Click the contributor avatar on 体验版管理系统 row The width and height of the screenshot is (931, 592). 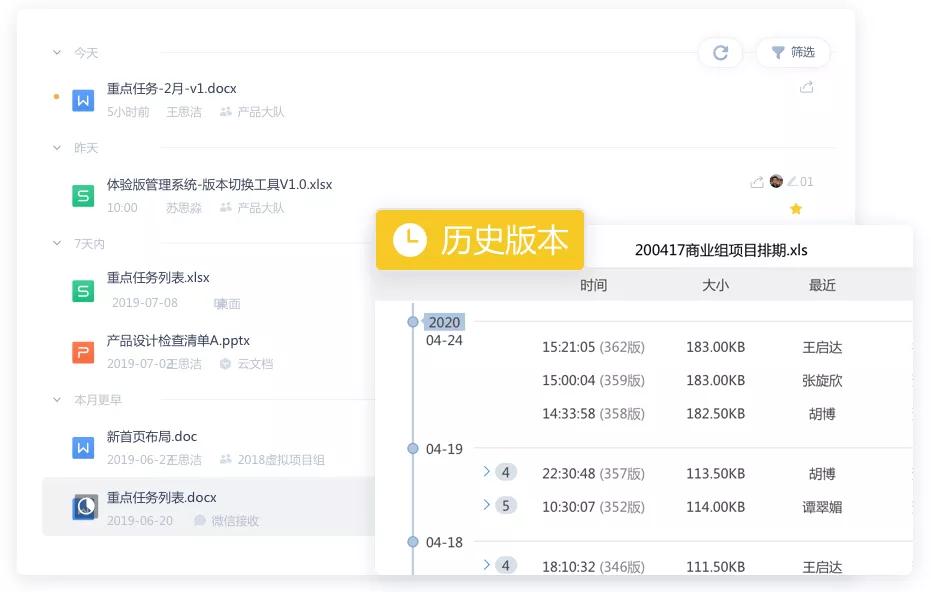click(775, 181)
